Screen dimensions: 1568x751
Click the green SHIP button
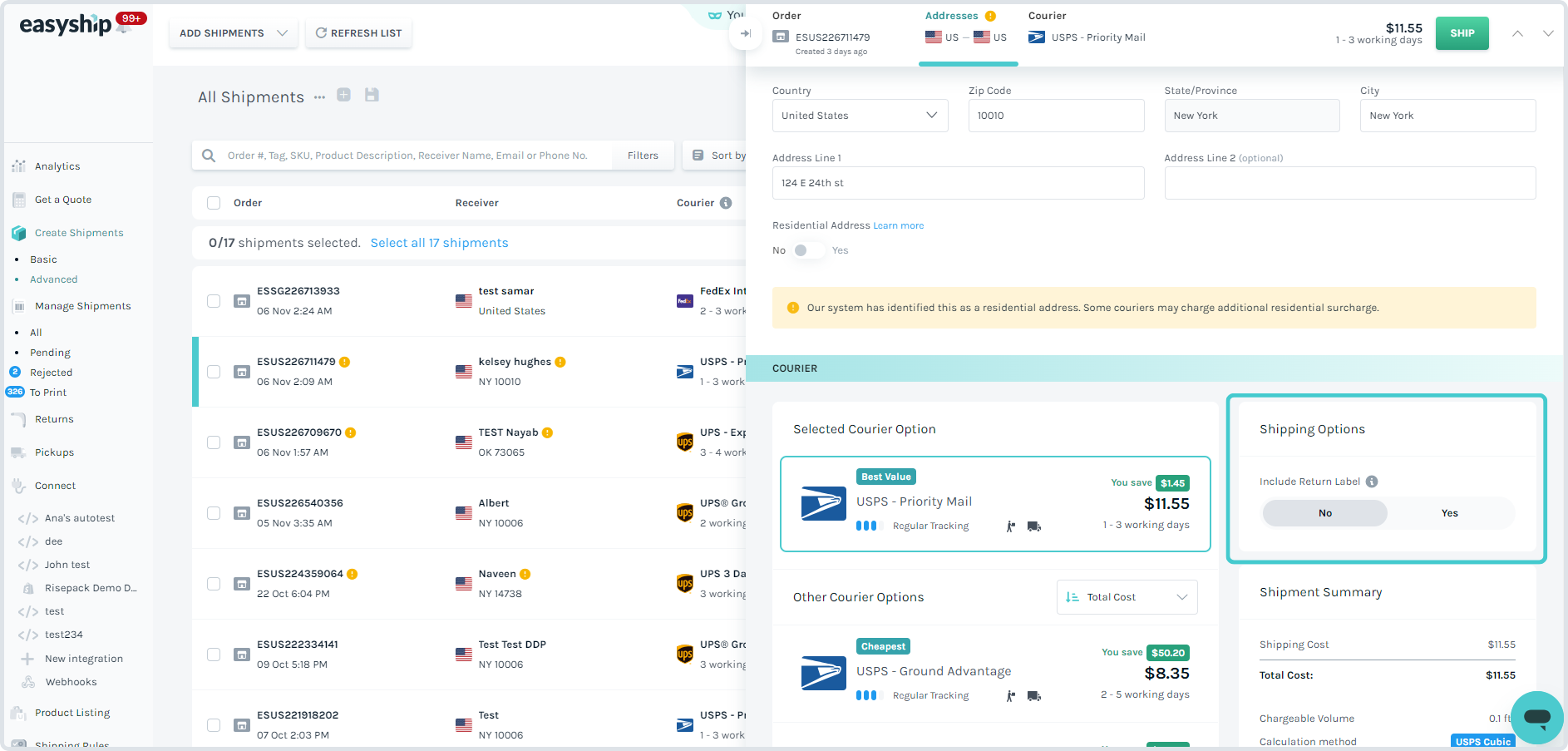(x=1462, y=33)
